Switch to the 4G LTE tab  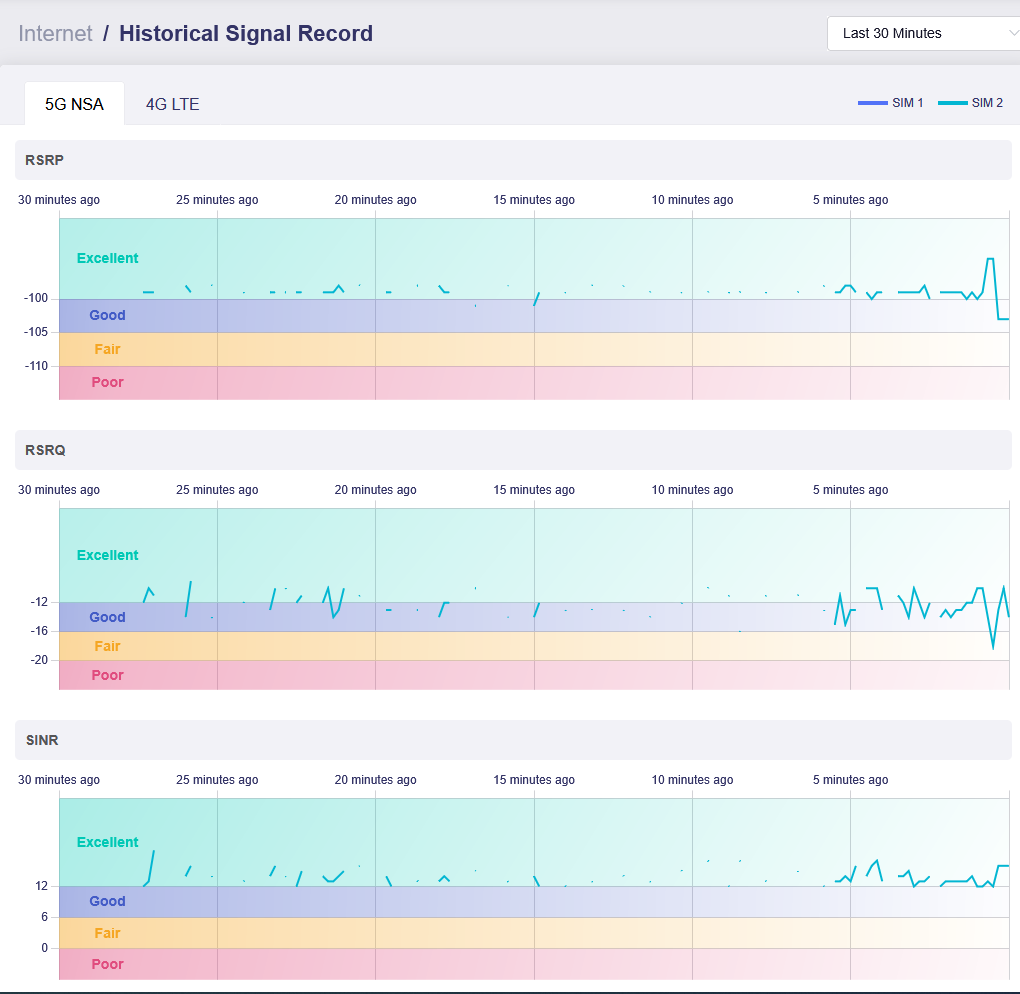point(172,104)
